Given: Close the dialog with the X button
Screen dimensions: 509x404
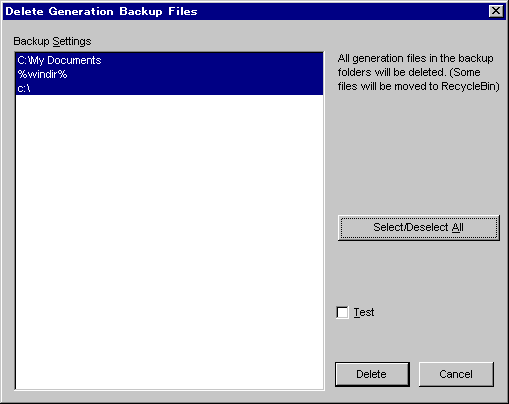Looking at the screenshot, I should (x=496, y=11).
